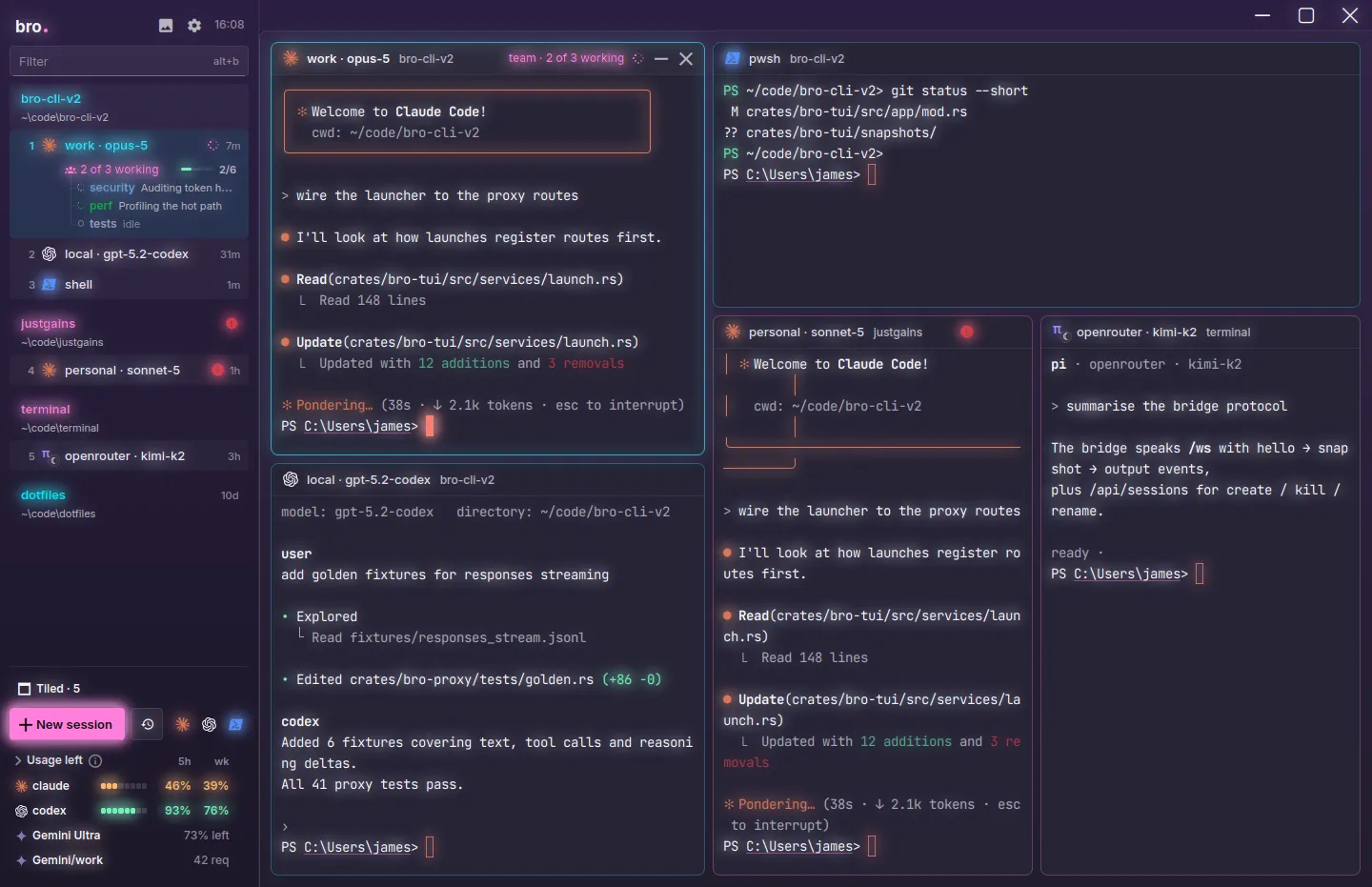Select the work · opus-5 session in sidebar
1372x887 pixels.
coord(130,146)
